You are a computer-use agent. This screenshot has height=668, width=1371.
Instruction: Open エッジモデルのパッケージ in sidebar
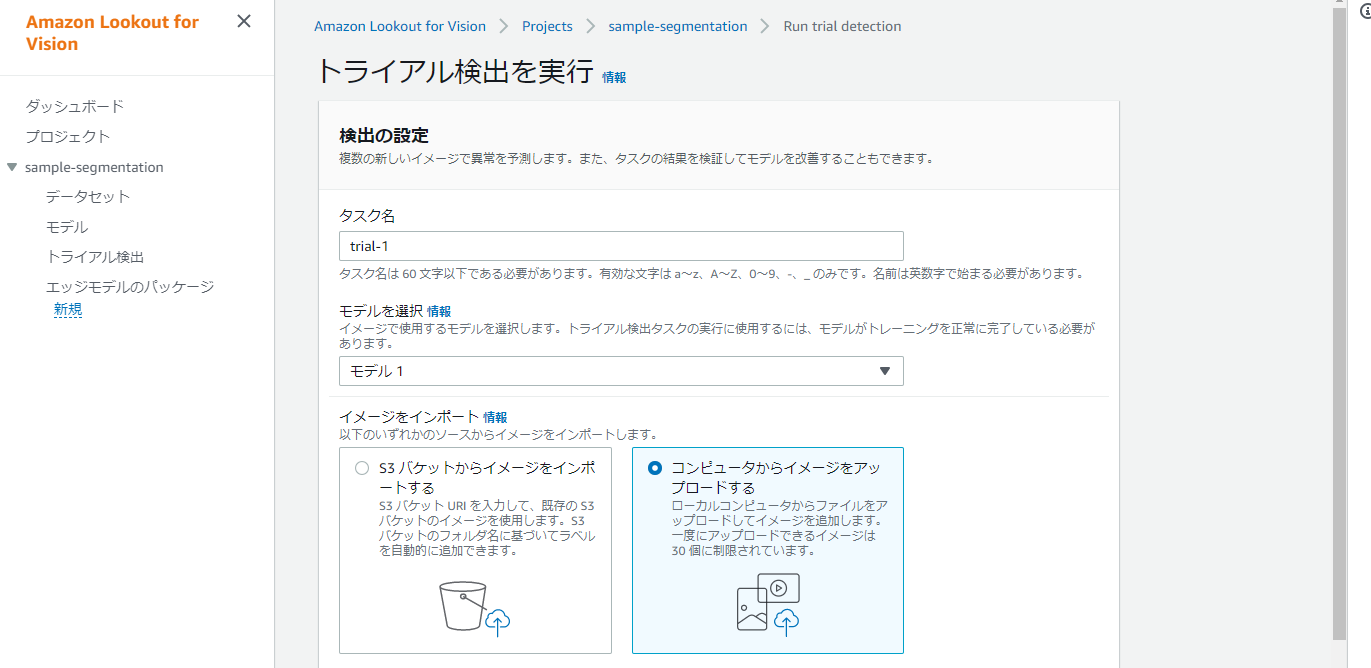130,287
